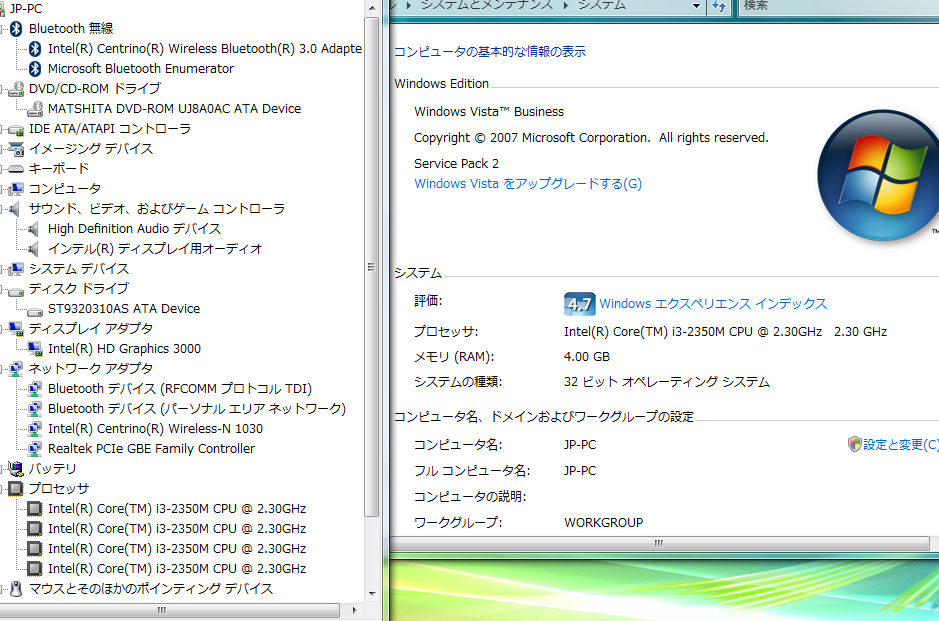Click the Device Manager vertical scrollbar thumb

pyautogui.click(x=371, y=266)
